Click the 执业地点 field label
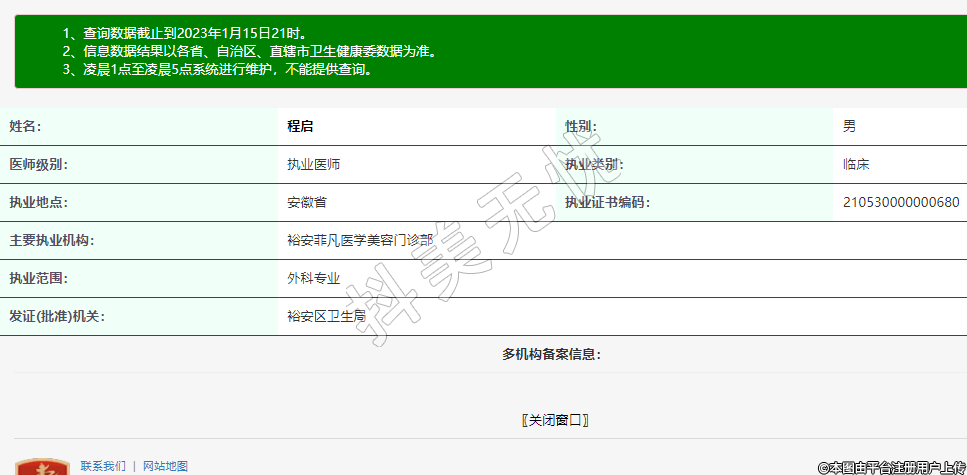Image resolution: width=967 pixels, height=475 pixels. pos(39,202)
